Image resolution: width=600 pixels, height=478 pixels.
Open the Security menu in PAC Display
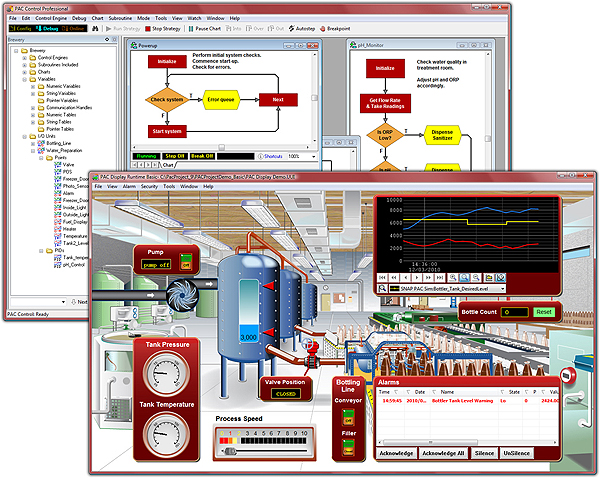click(x=149, y=186)
